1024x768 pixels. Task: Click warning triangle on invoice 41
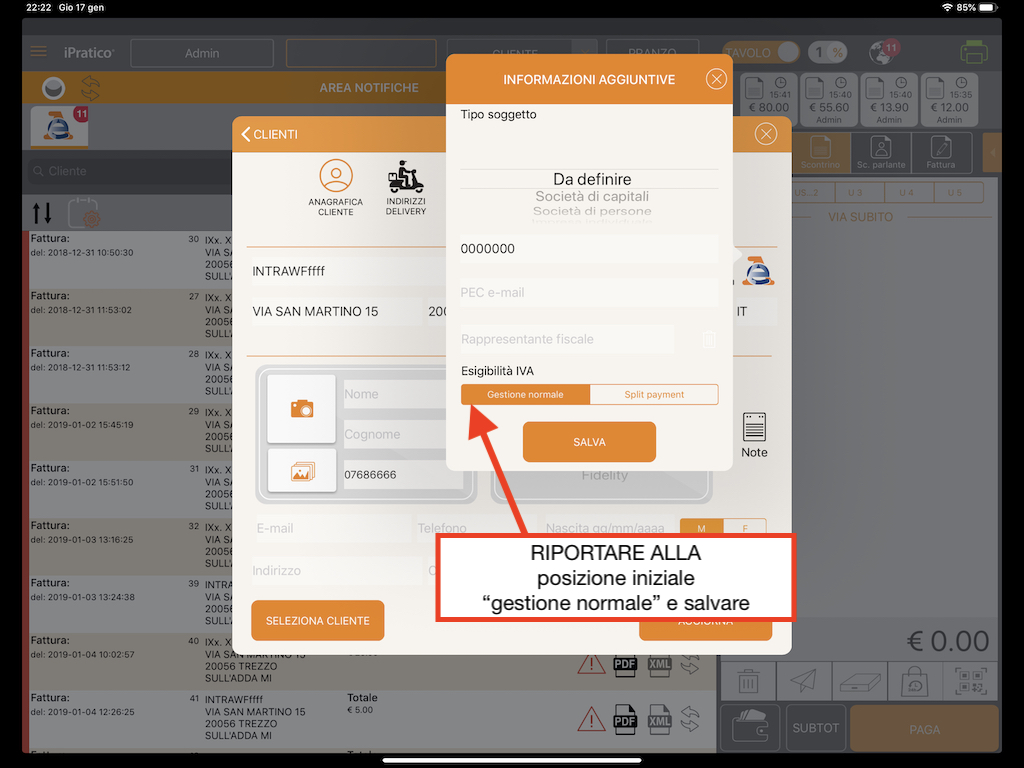point(591,720)
